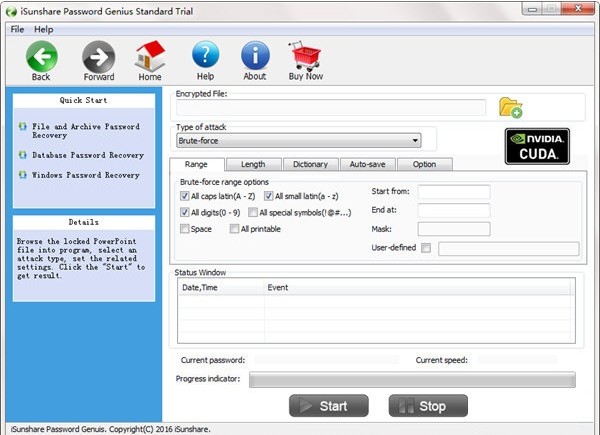Open the About info icon

255,56
